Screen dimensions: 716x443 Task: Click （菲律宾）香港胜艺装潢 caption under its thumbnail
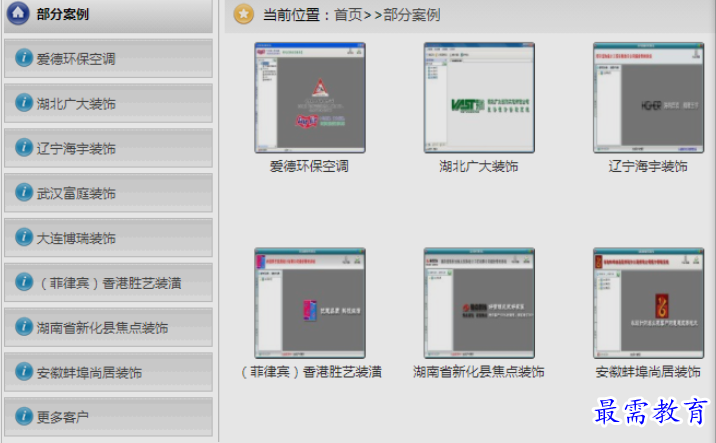tap(311, 372)
